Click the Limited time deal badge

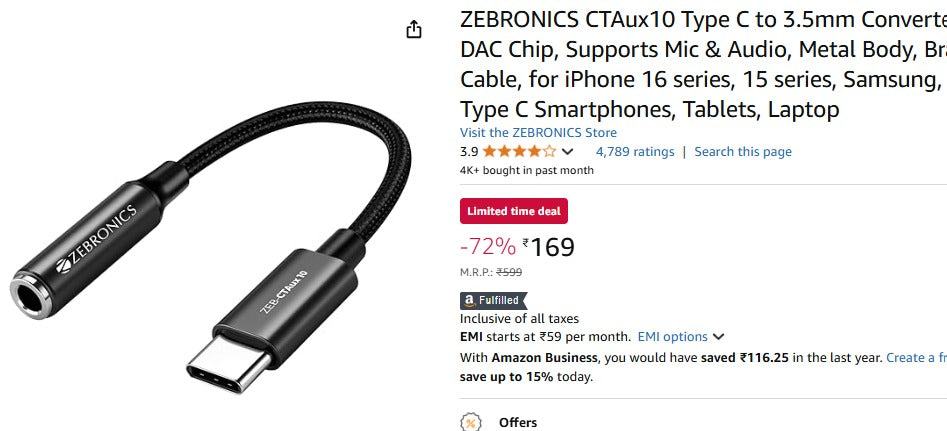click(x=514, y=211)
